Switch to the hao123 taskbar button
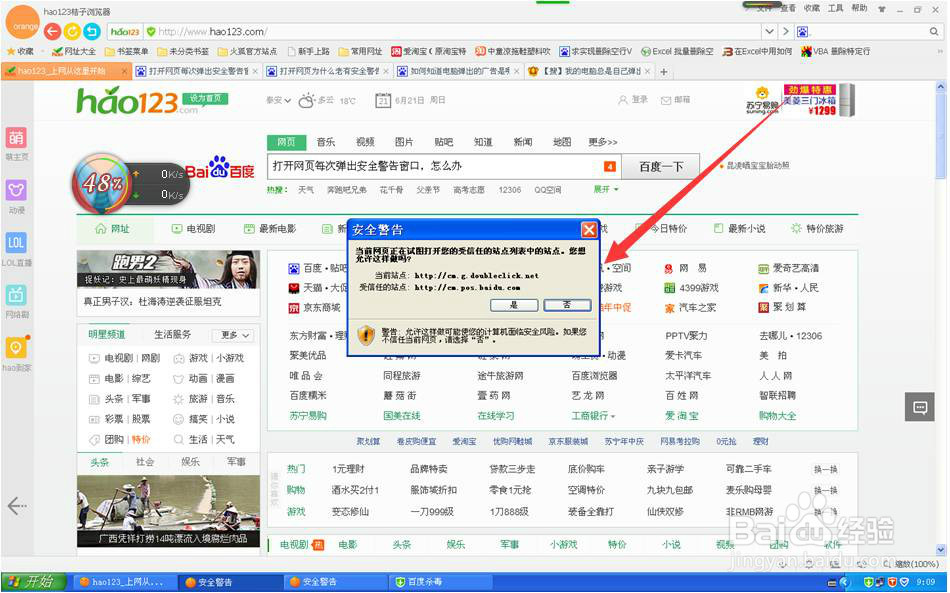The height and width of the screenshot is (593, 950). [x=126, y=582]
